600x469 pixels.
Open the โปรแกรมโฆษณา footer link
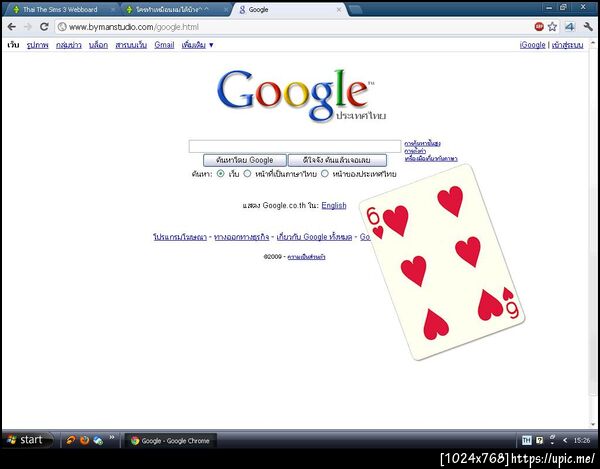pyautogui.click(x=180, y=237)
